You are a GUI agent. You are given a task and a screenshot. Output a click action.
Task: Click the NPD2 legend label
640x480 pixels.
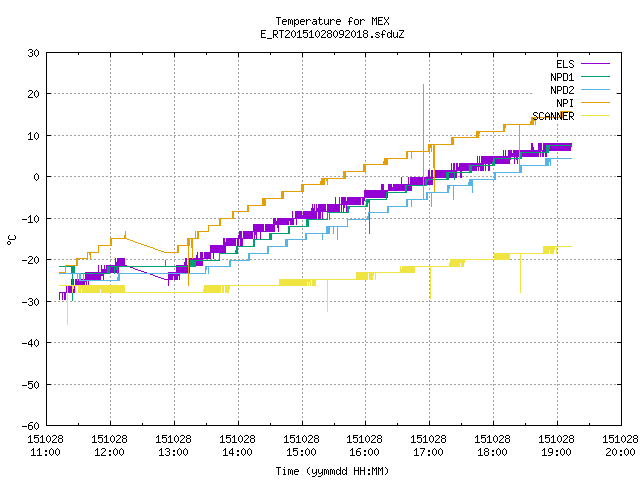(562, 90)
